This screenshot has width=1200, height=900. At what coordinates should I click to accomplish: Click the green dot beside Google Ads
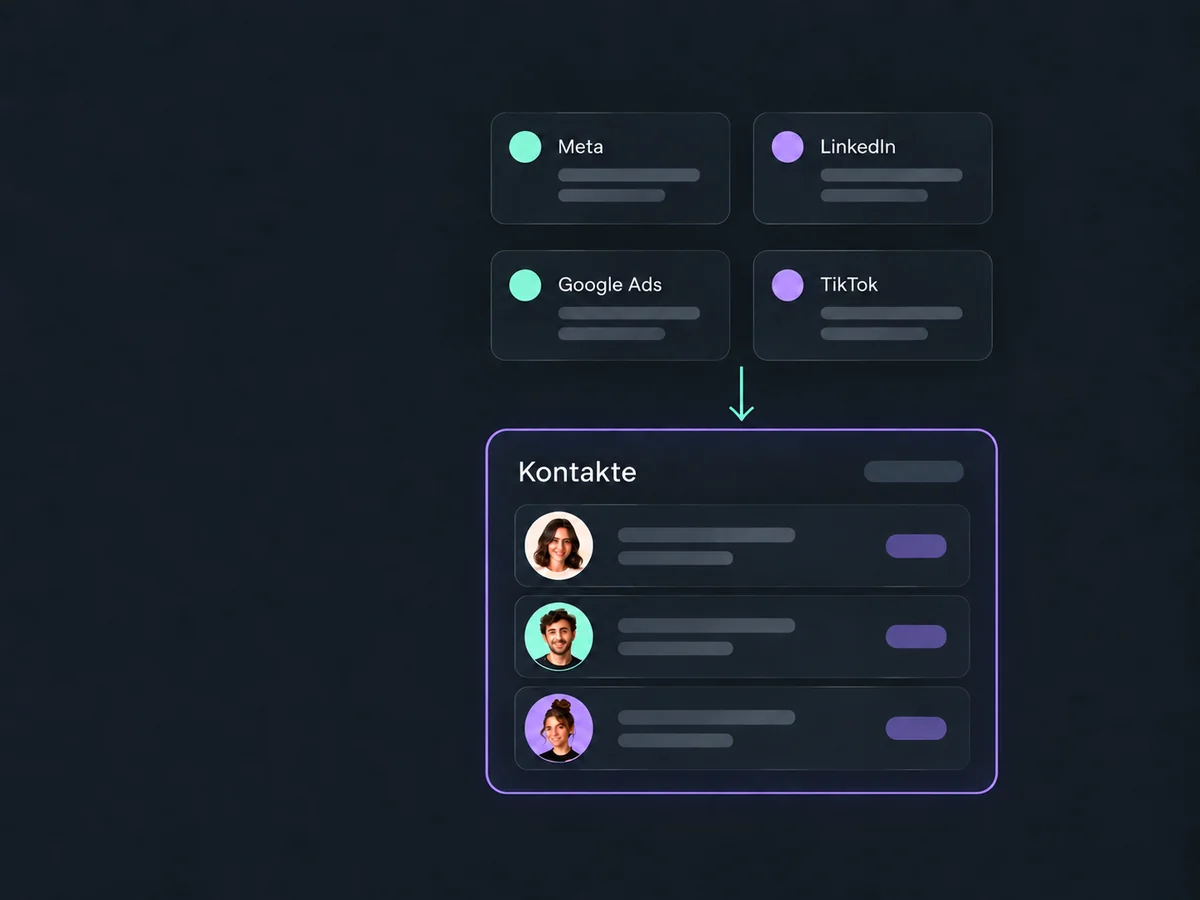[525, 285]
